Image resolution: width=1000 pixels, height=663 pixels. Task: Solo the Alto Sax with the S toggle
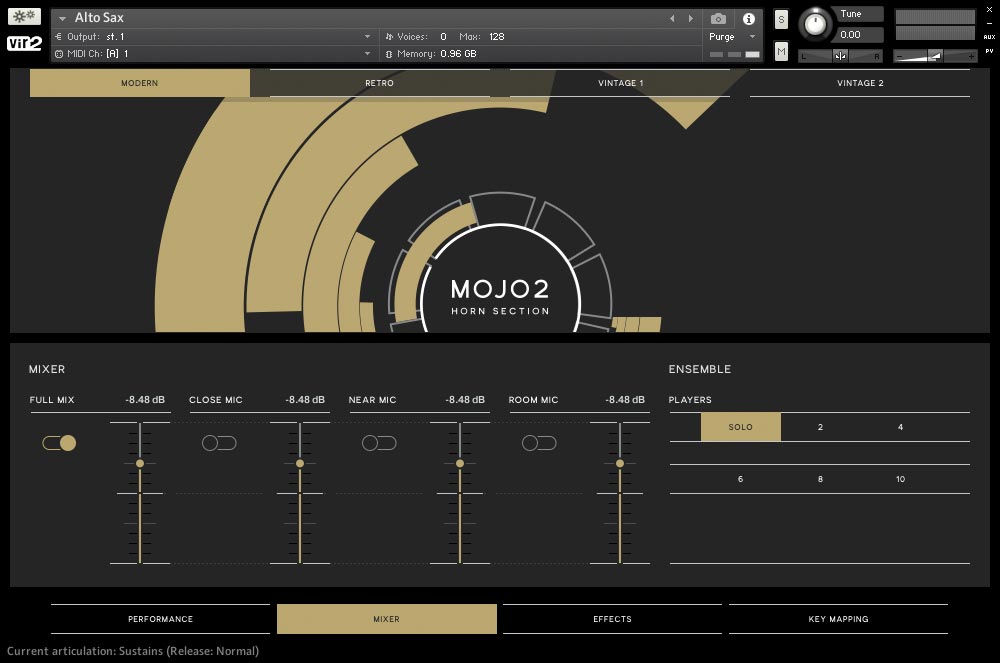pyautogui.click(x=780, y=18)
